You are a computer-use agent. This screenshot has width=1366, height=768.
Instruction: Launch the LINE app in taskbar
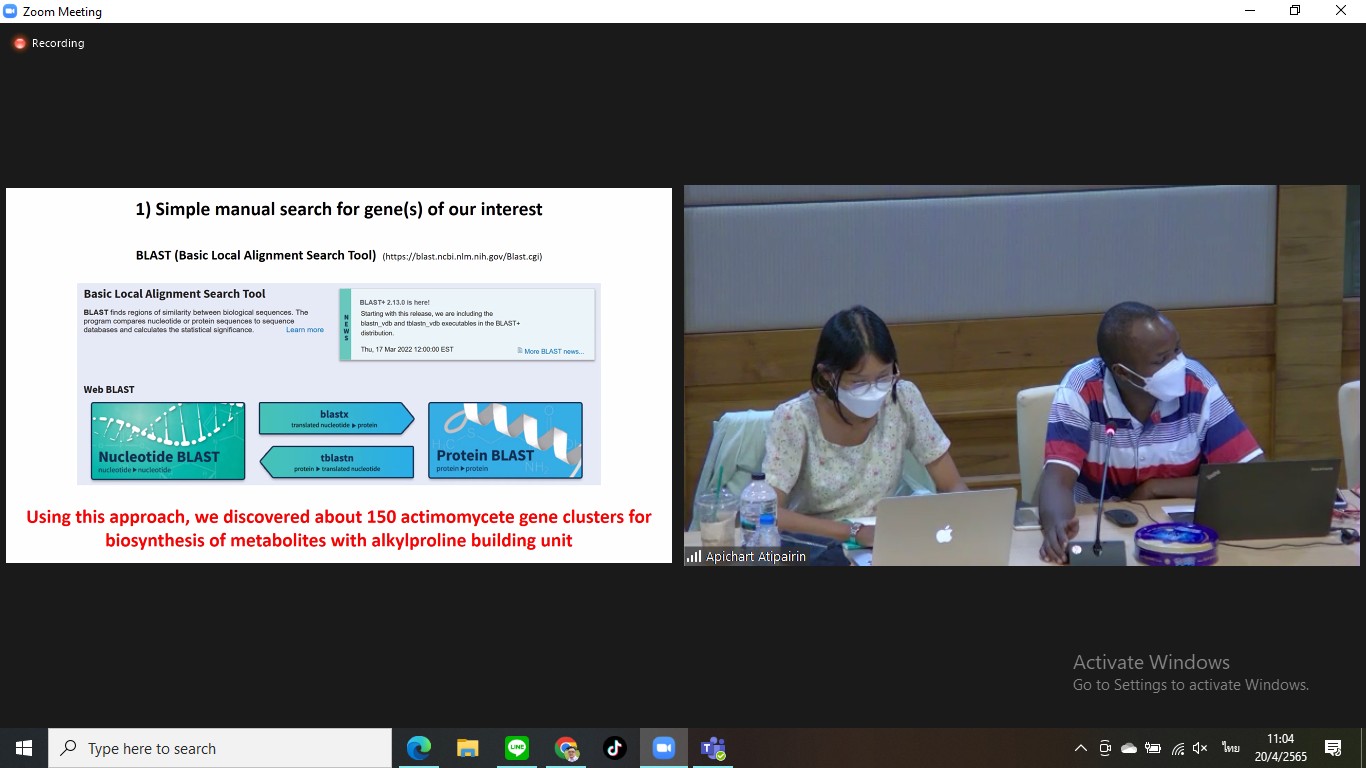(517, 748)
